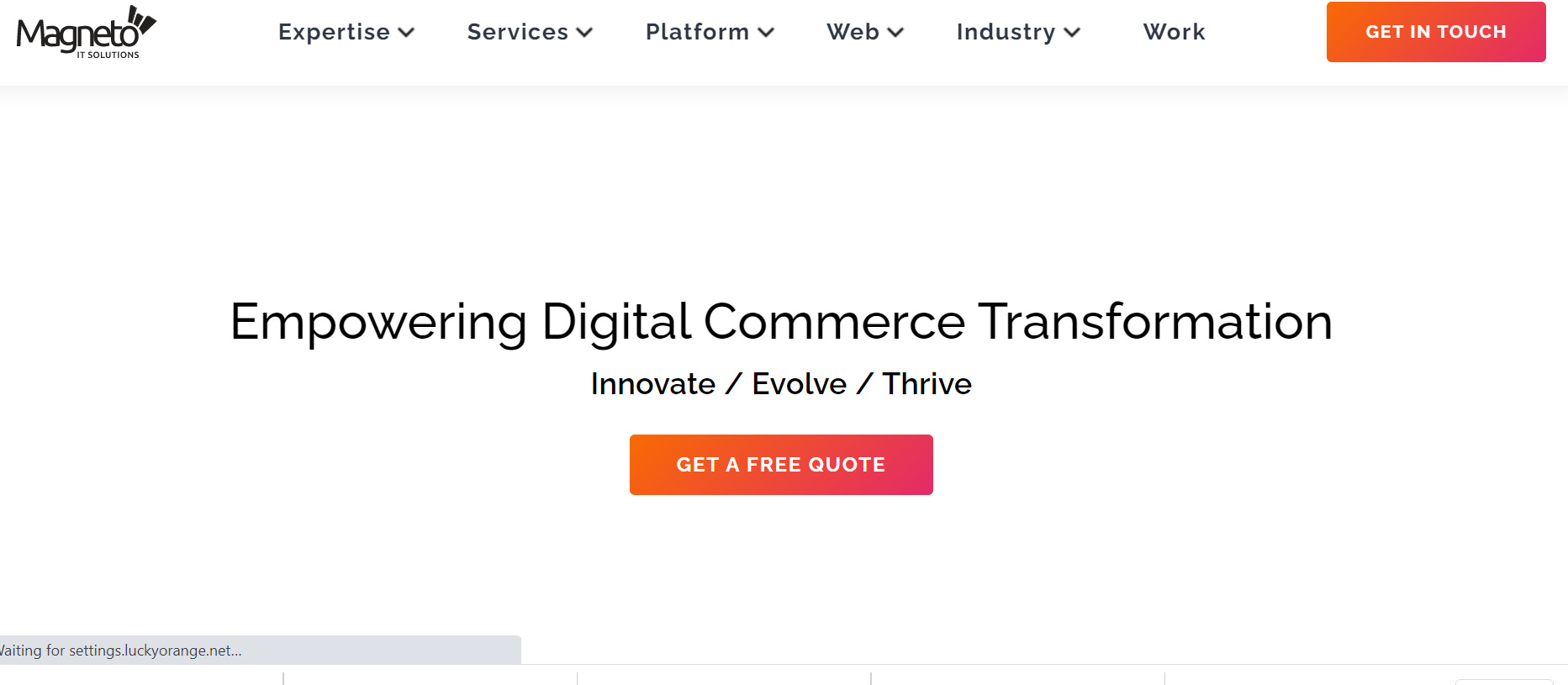Image resolution: width=1568 pixels, height=685 pixels.
Task: Click the Empowering Digital Commerce Transformation headline
Action: (781, 322)
